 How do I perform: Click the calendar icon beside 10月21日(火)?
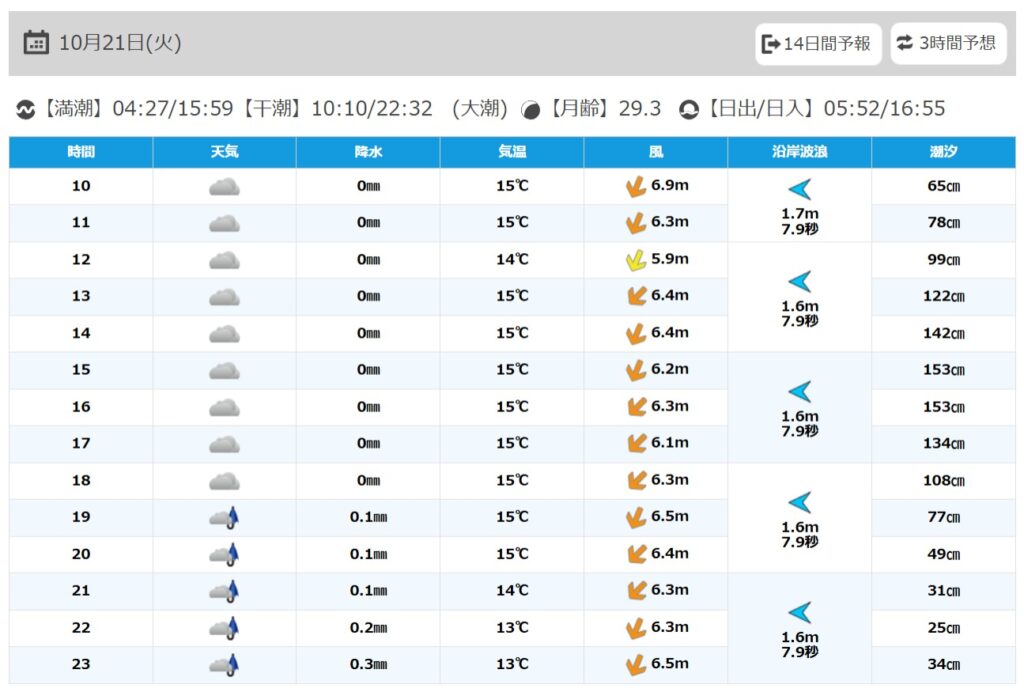tap(36, 43)
